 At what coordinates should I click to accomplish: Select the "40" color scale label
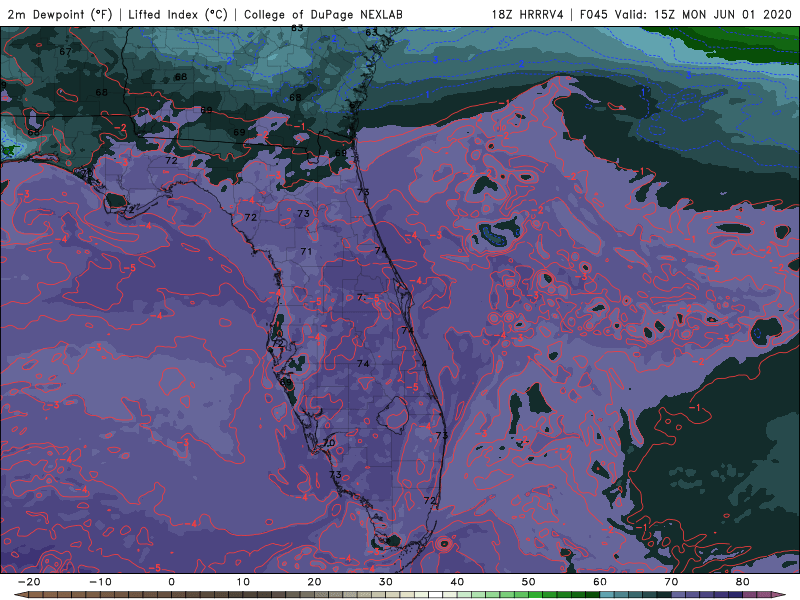click(x=457, y=582)
